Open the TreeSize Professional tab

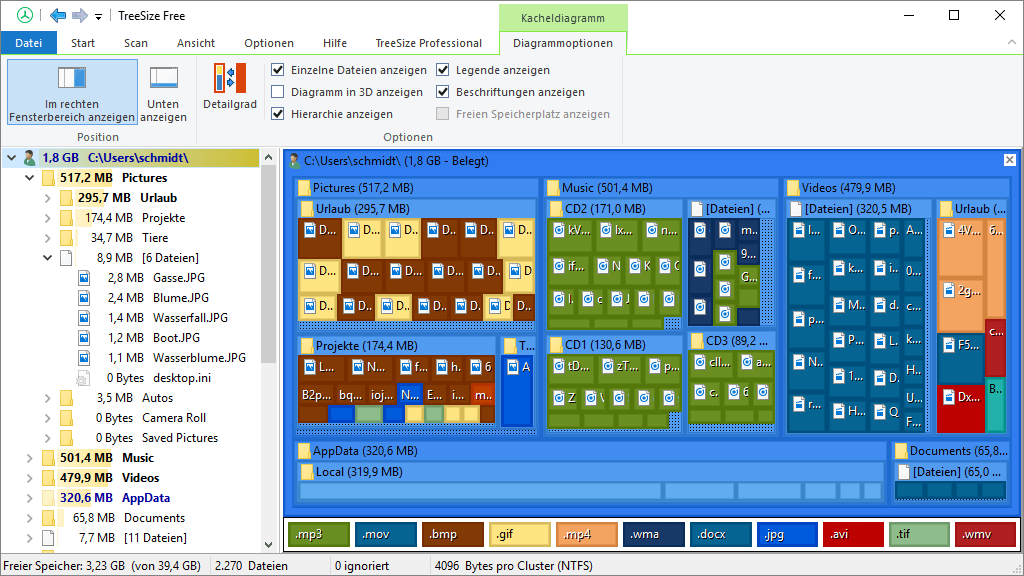tap(428, 43)
